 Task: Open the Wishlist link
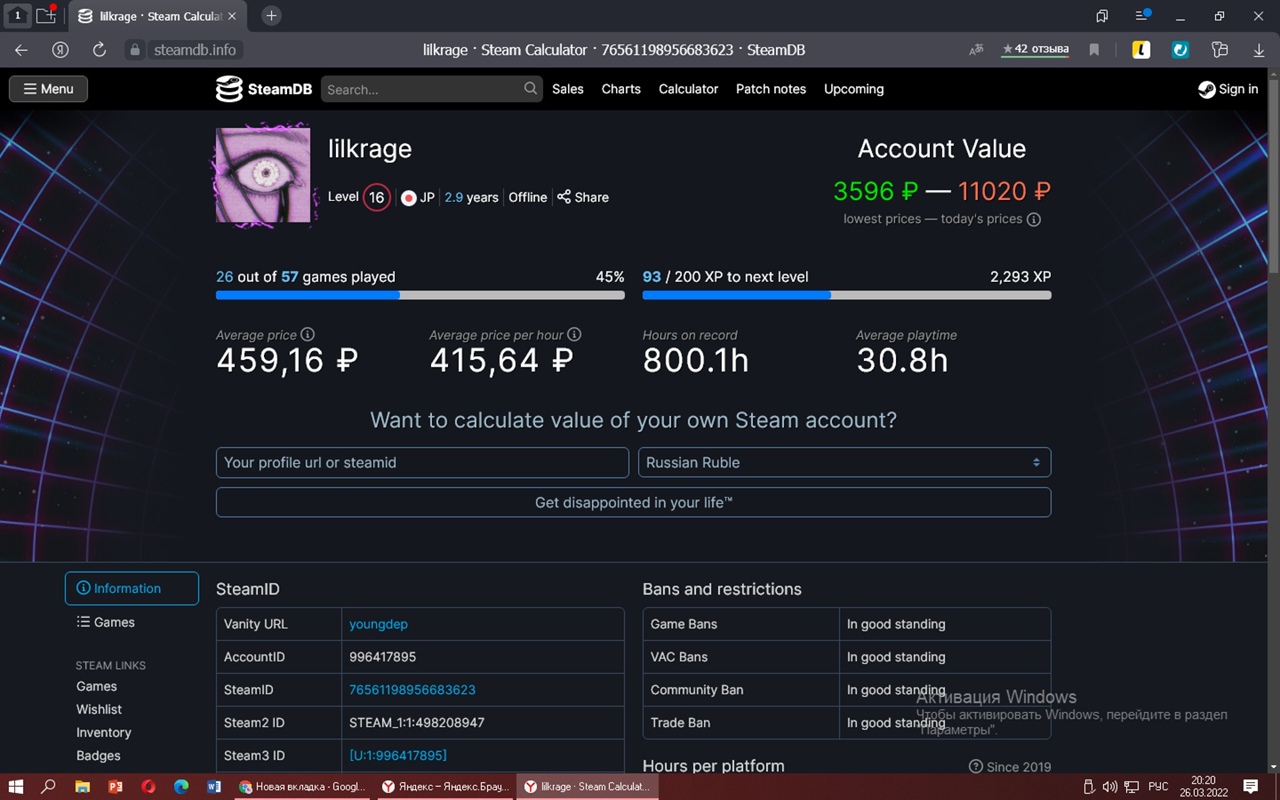99,709
